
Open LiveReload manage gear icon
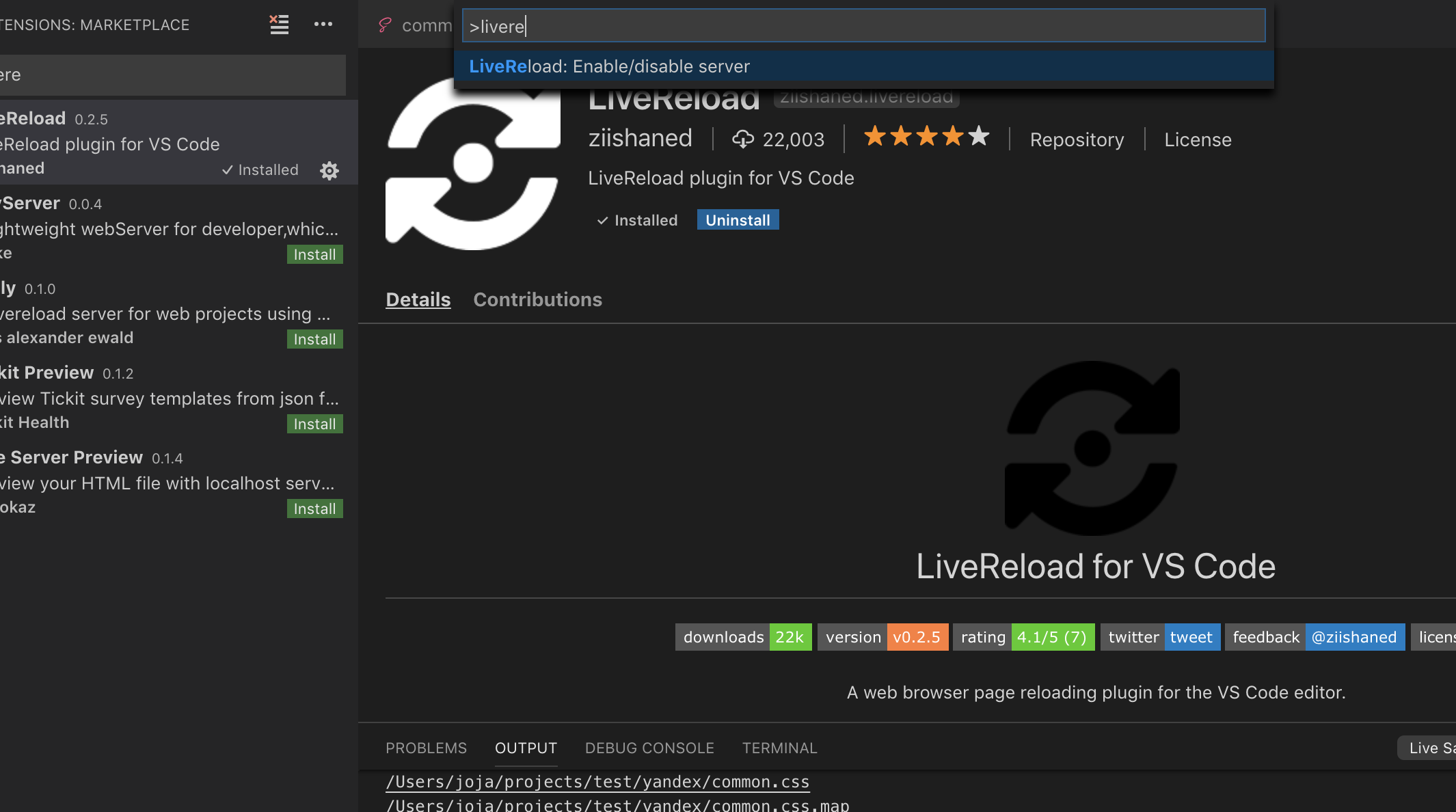tap(329, 170)
